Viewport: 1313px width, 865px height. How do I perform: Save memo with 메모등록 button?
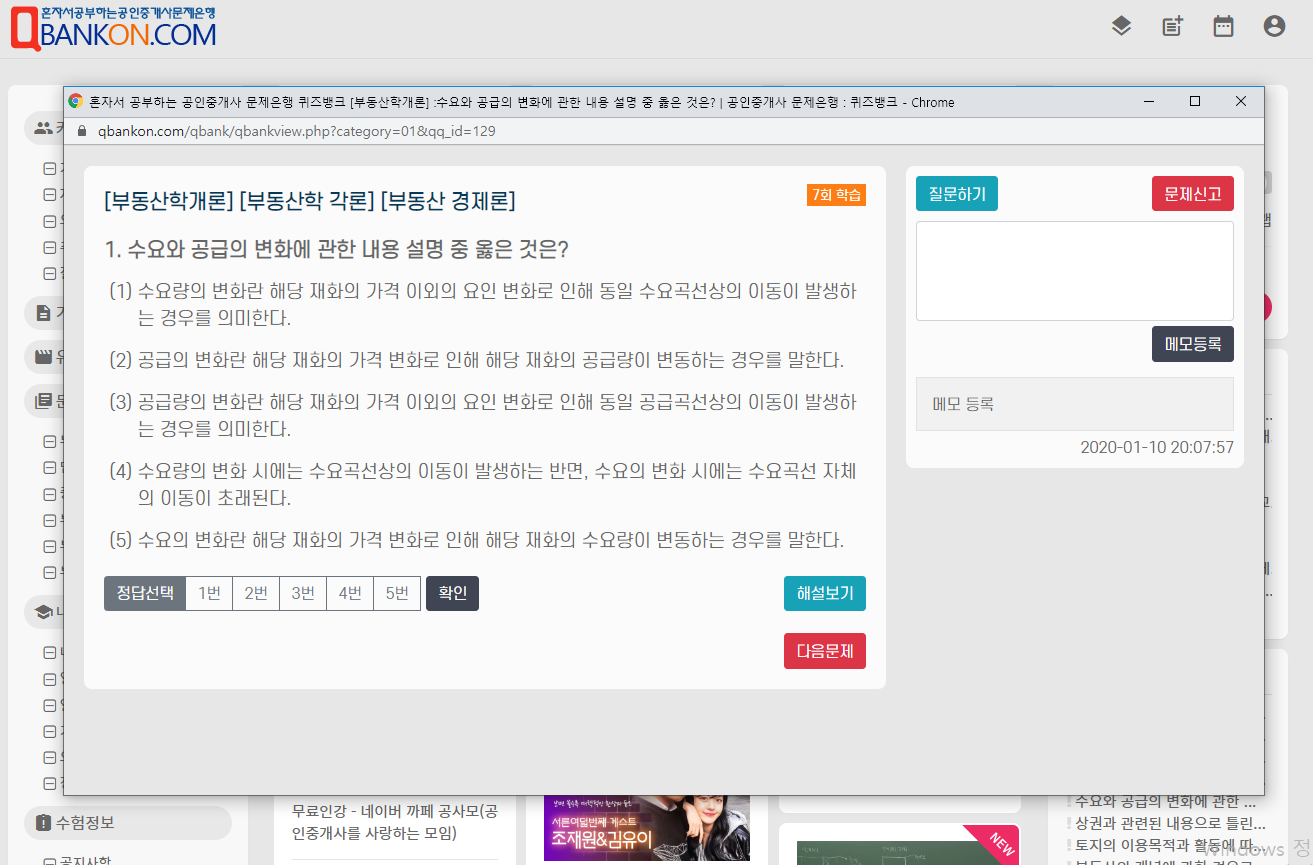[x=1192, y=344]
